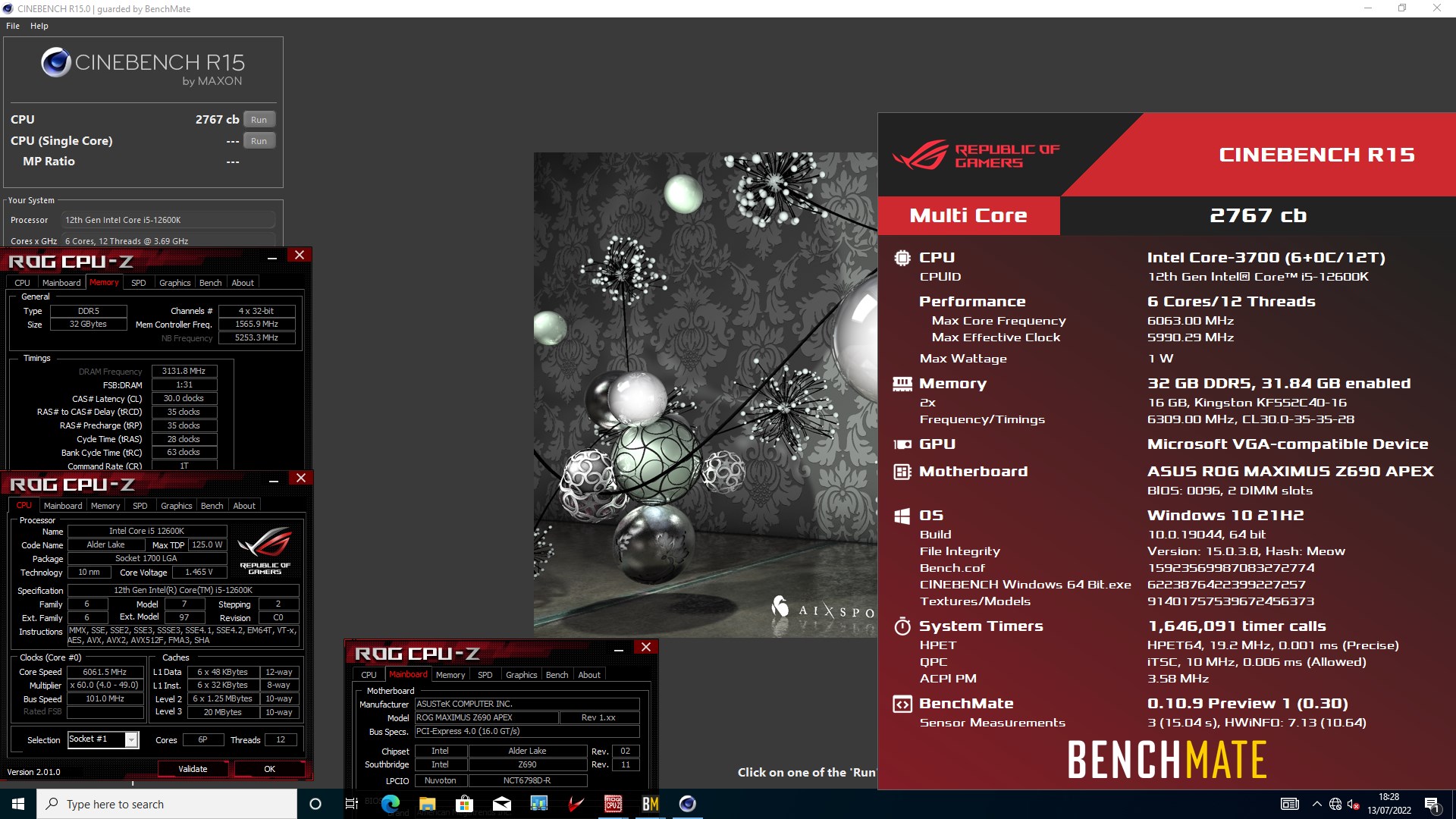Open News and interests in system tray

[1289, 804]
